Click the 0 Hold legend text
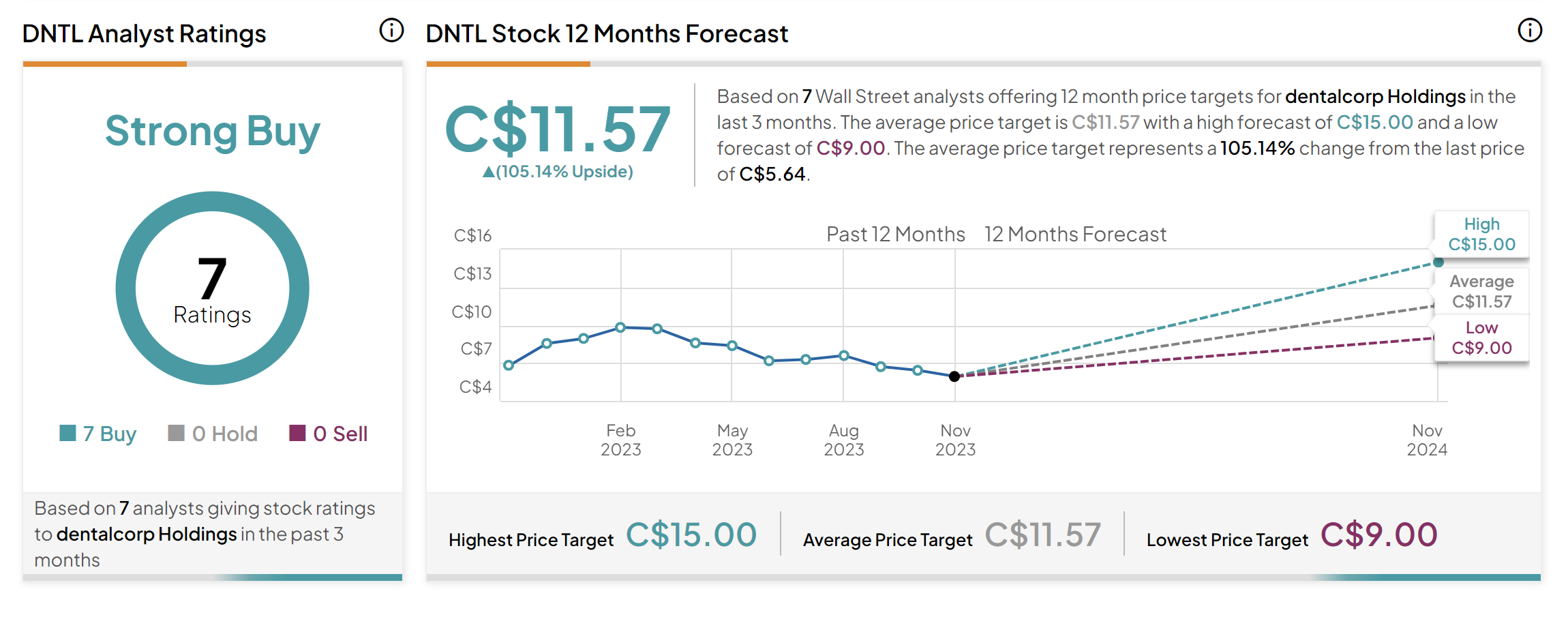This screenshot has height=617, width=1568. [225, 434]
